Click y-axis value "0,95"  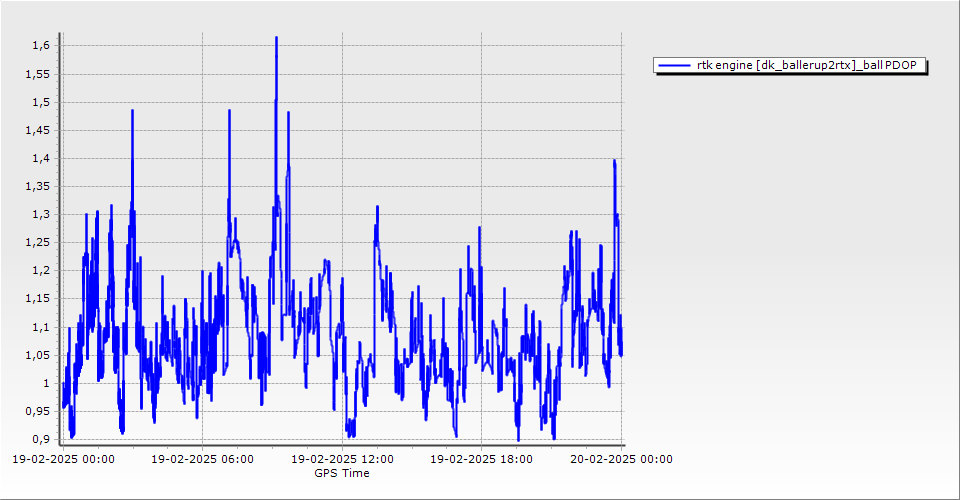[38, 411]
